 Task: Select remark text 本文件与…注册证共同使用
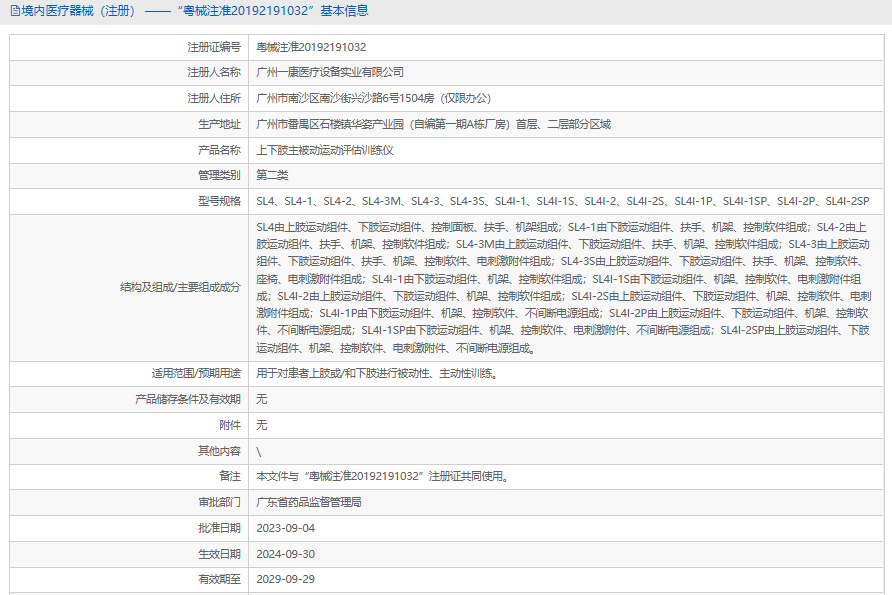[382, 476]
